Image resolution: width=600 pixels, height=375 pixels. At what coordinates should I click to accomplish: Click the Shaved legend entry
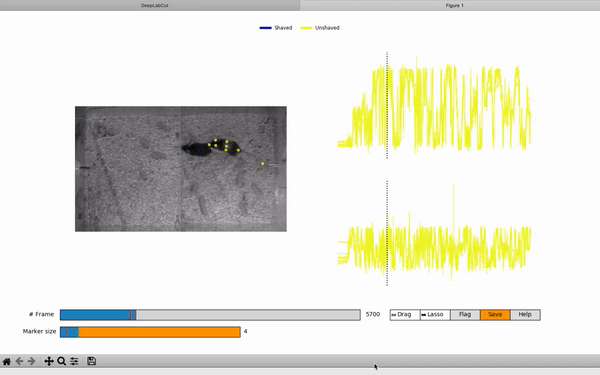[276, 28]
